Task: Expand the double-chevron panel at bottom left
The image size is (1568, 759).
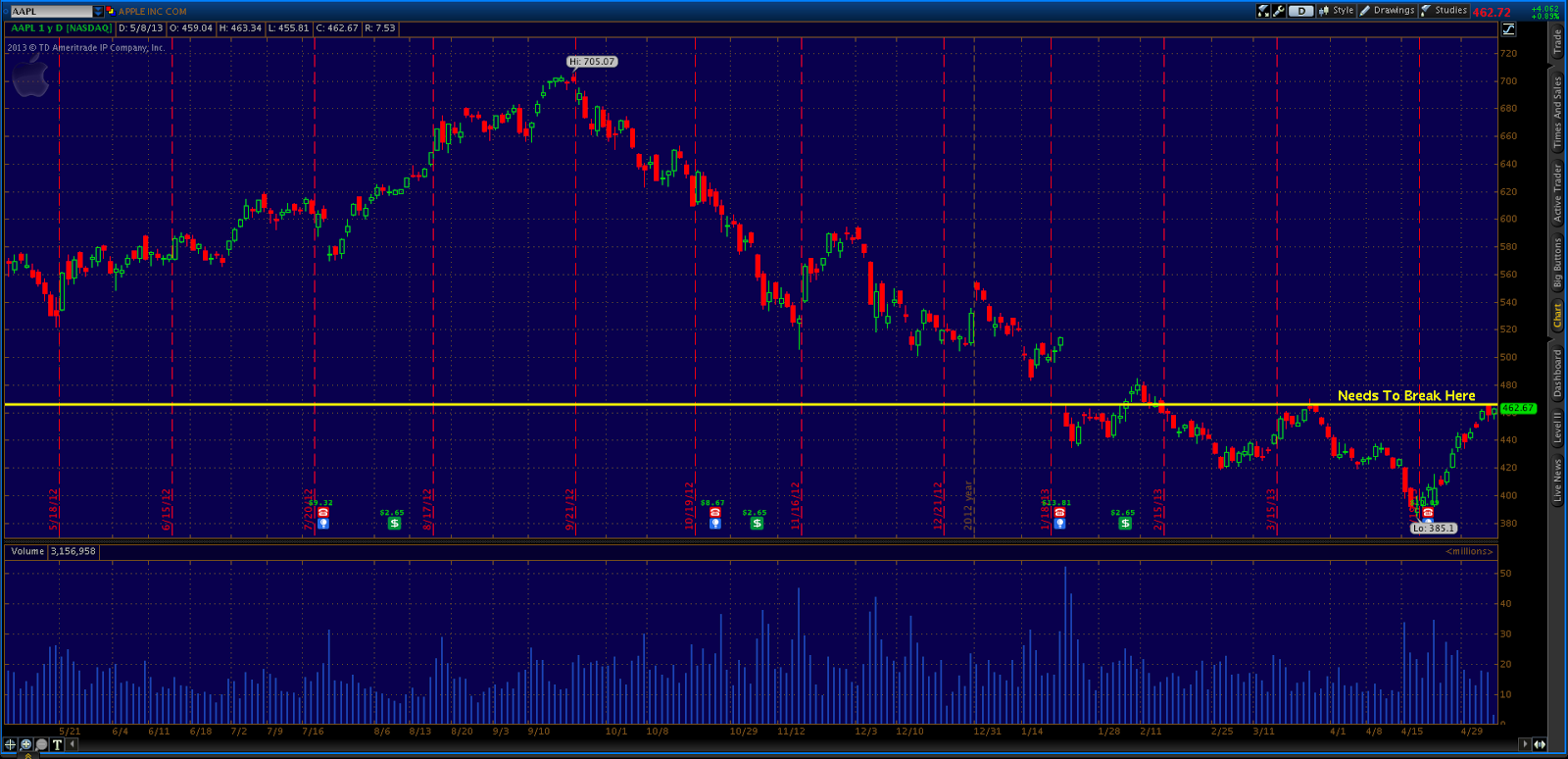Action: click(28, 755)
